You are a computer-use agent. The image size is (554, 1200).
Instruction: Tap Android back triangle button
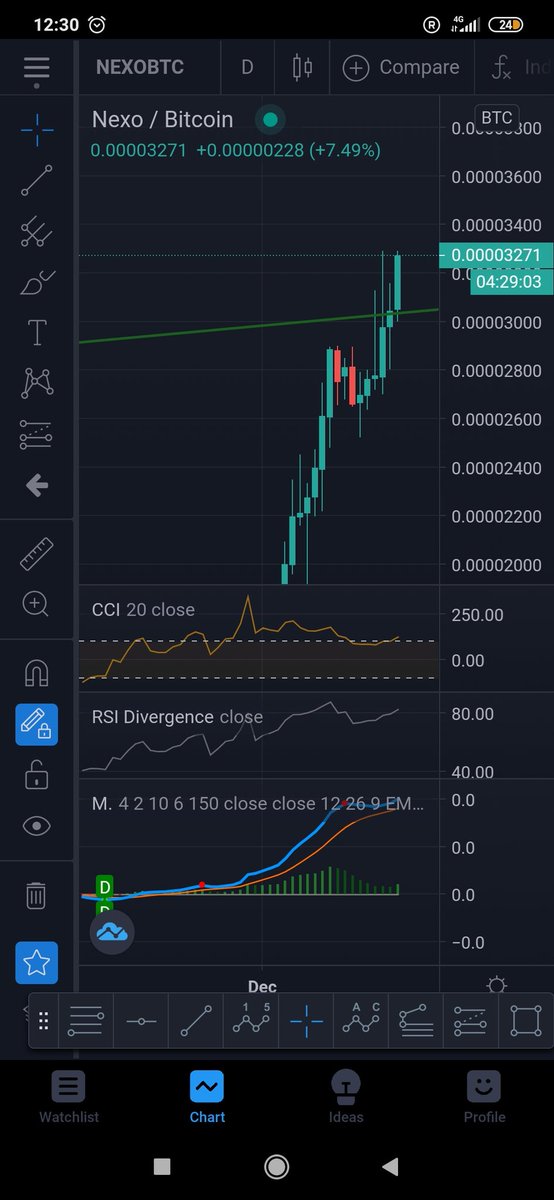391,1166
